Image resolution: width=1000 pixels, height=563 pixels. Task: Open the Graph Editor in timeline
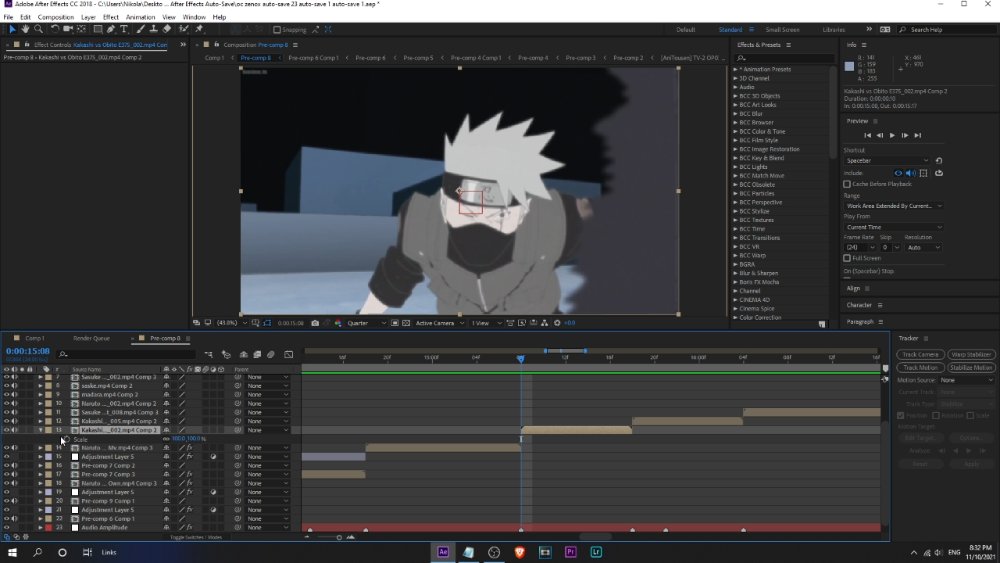coord(289,355)
